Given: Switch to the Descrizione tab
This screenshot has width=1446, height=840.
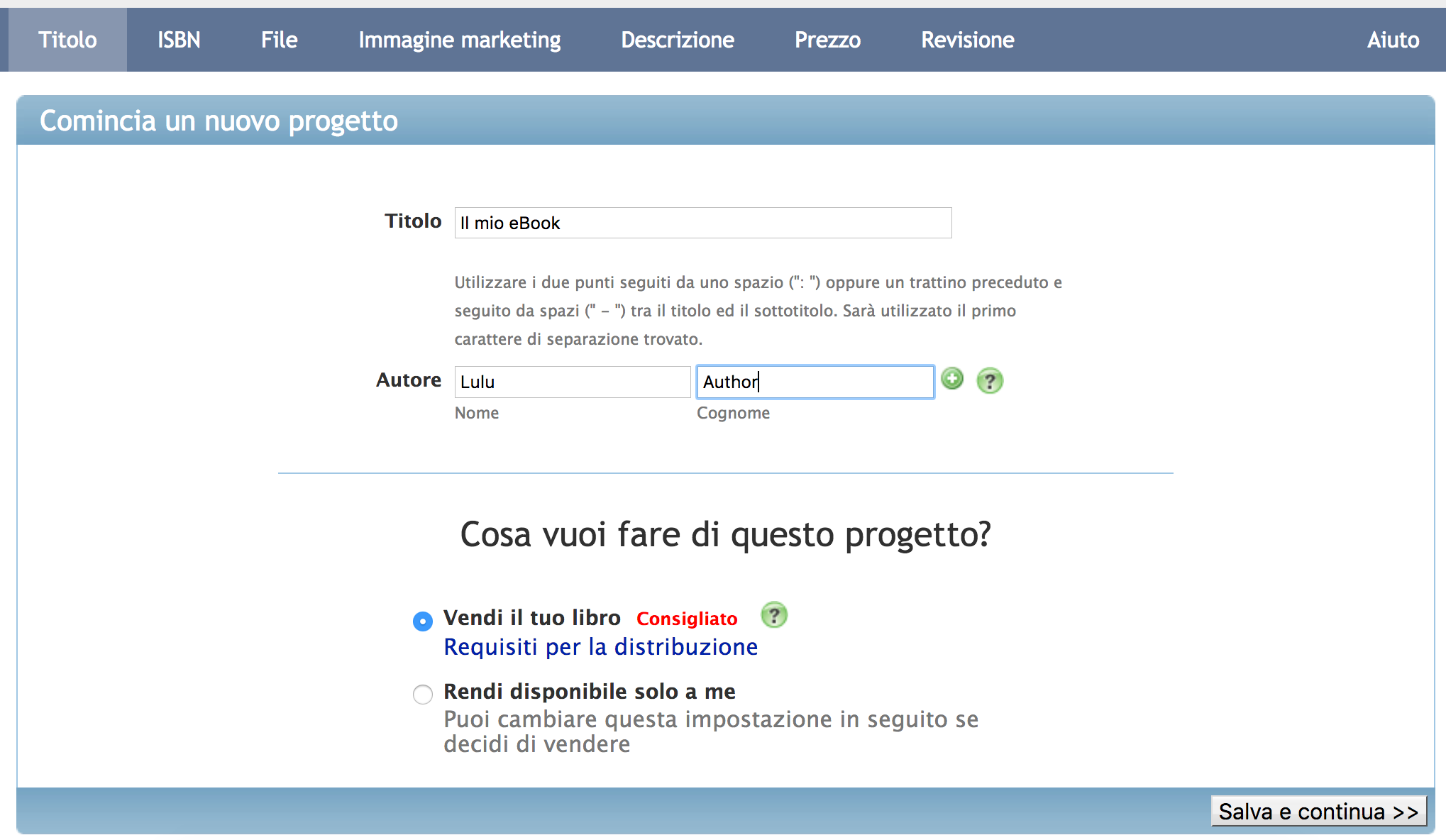Looking at the screenshot, I should click(678, 40).
